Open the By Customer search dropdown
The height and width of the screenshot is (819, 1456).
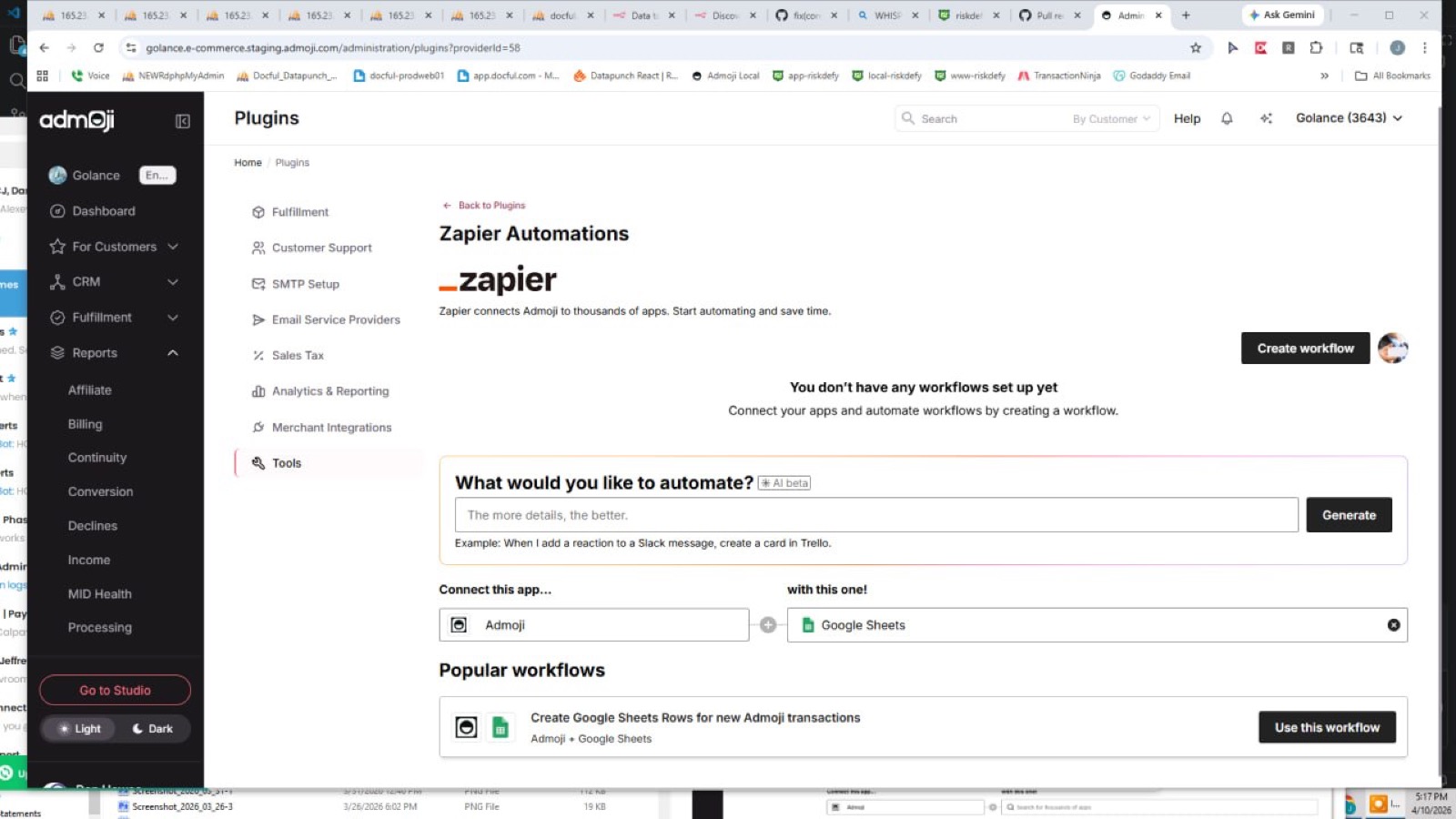[x=1111, y=119]
